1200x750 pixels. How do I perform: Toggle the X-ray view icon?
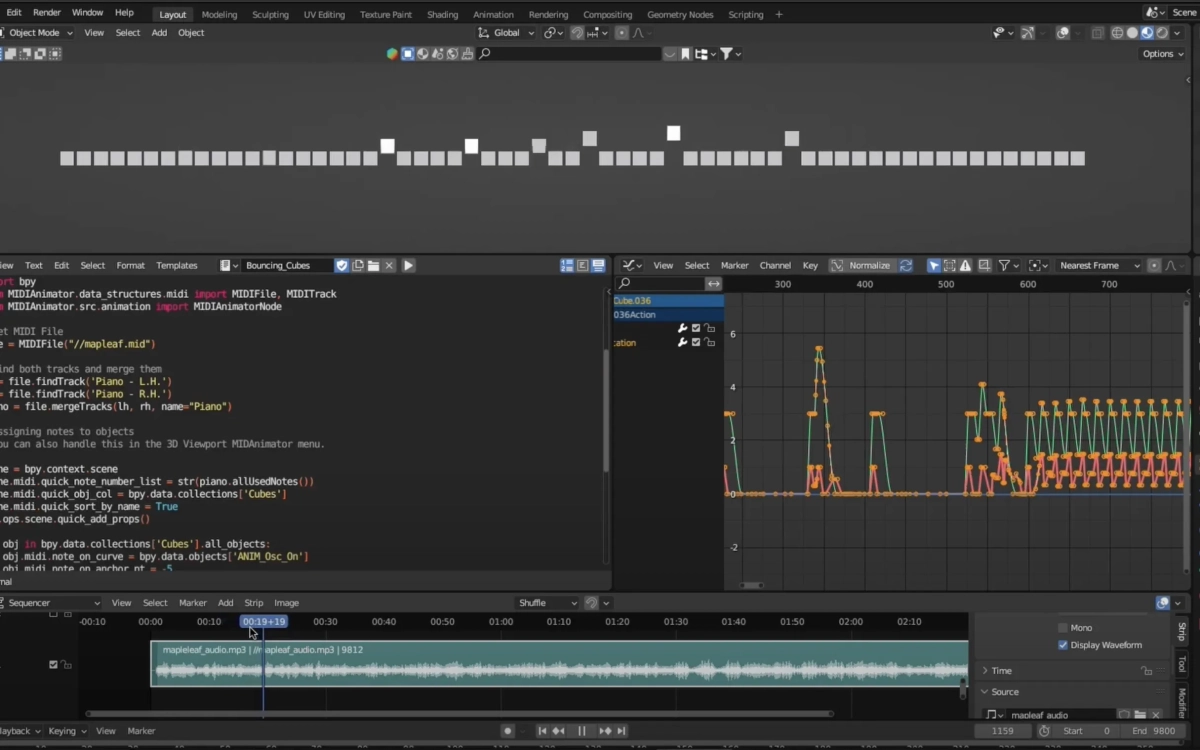[1098, 33]
